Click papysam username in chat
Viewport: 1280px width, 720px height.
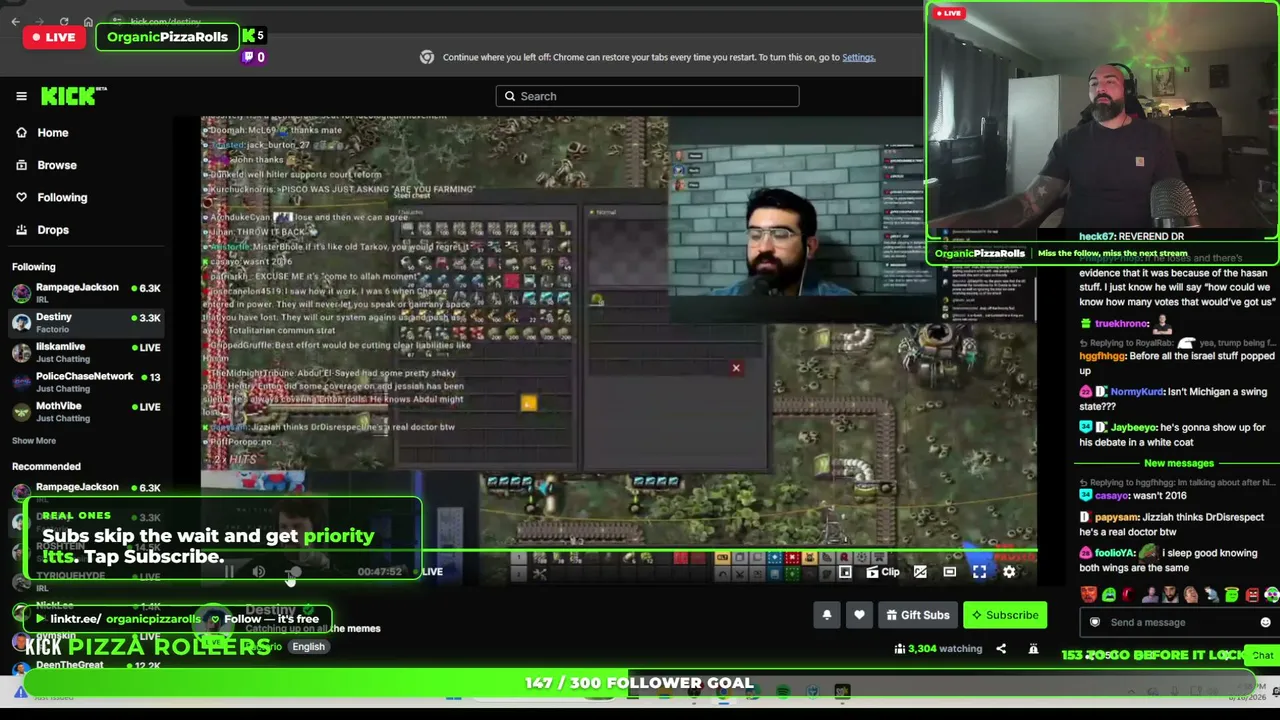pyautogui.click(x=1117, y=517)
